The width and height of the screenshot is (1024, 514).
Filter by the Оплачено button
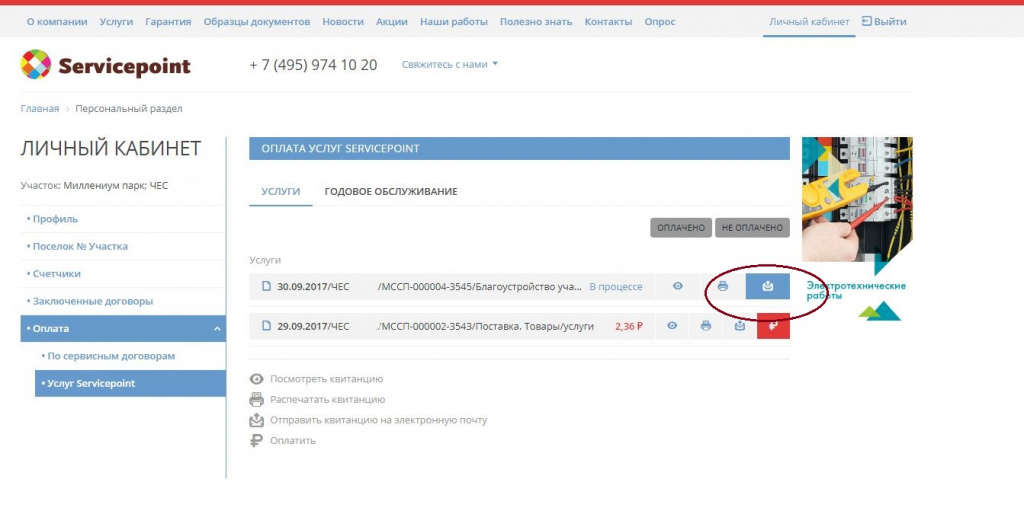[x=680, y=227]
